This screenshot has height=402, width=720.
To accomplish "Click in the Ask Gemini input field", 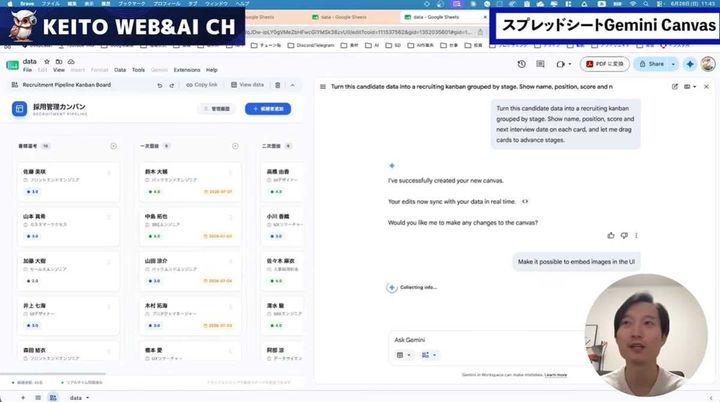I will pyautogui.click(x=487, y=340).
